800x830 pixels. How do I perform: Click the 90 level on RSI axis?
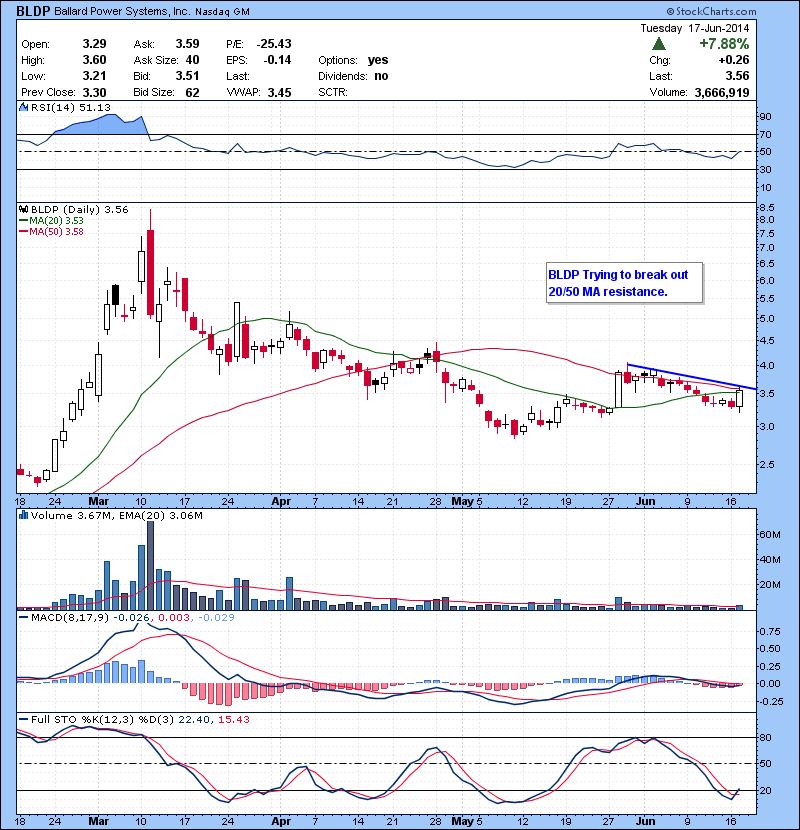(766, 116)
